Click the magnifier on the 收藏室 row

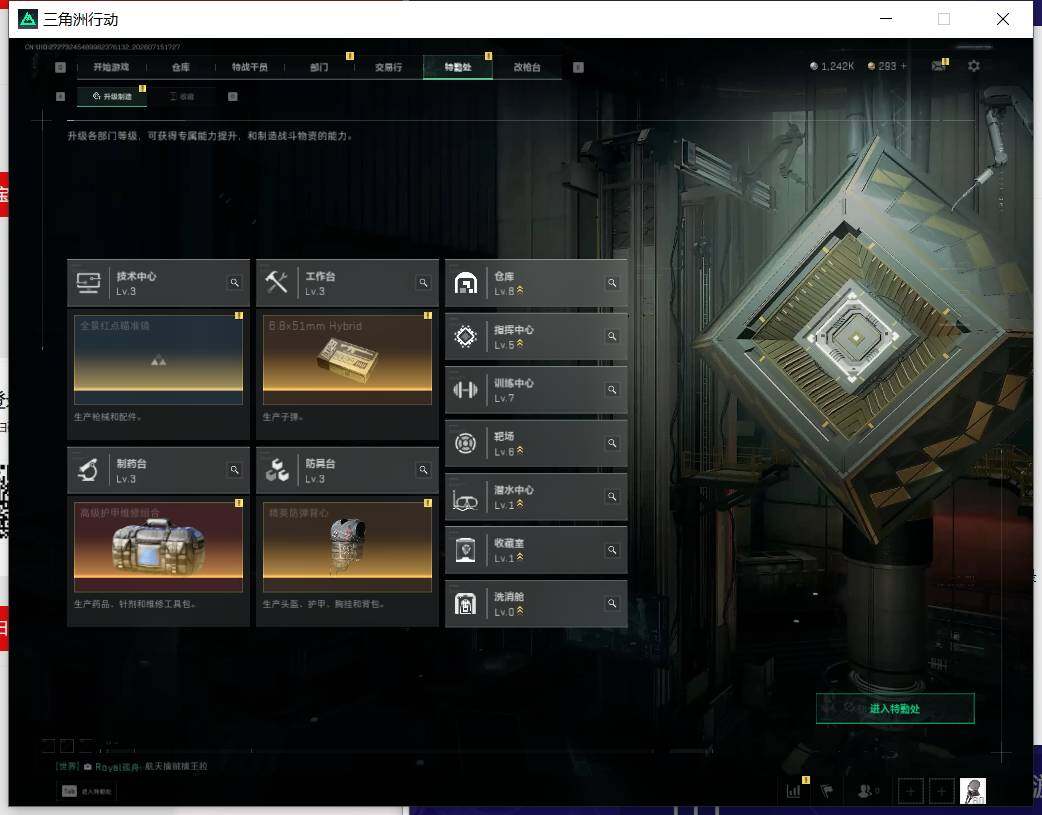pyautogui.click(x=612, y=550)
